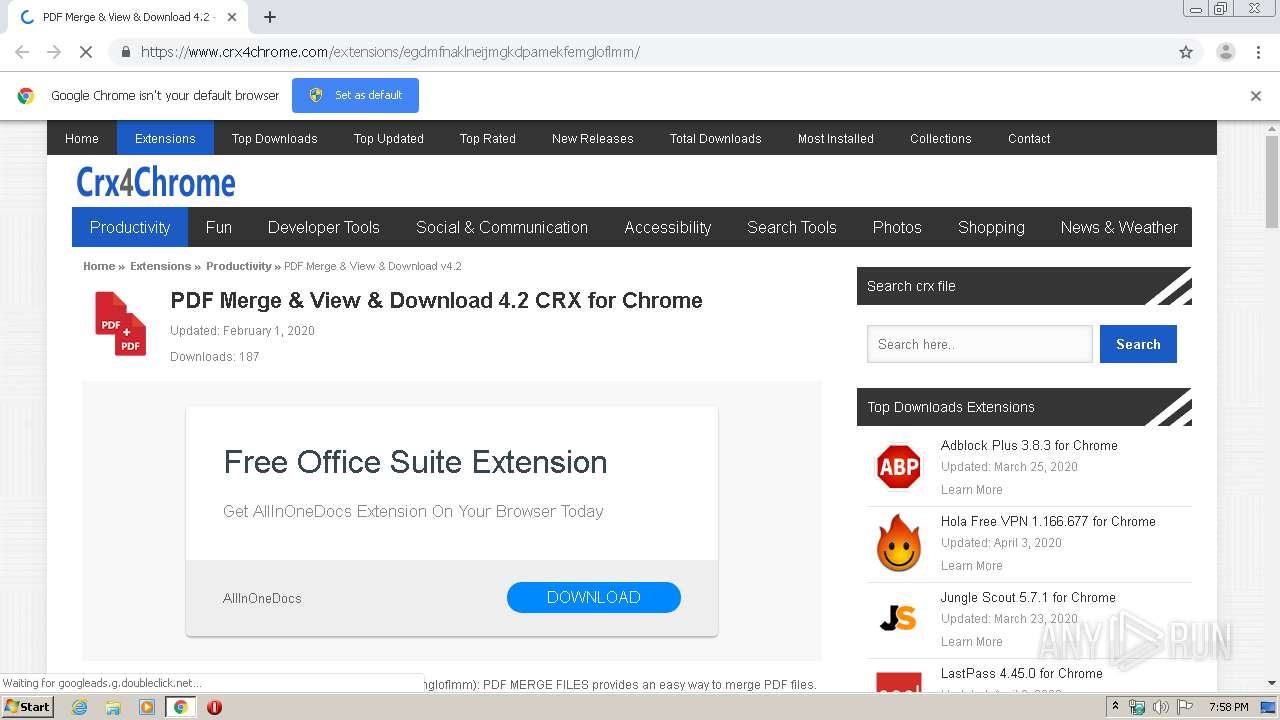The height and width of the screenshot is (720, 1280).
Task: Click the Windows Start button
Action: tap(27, 706)
